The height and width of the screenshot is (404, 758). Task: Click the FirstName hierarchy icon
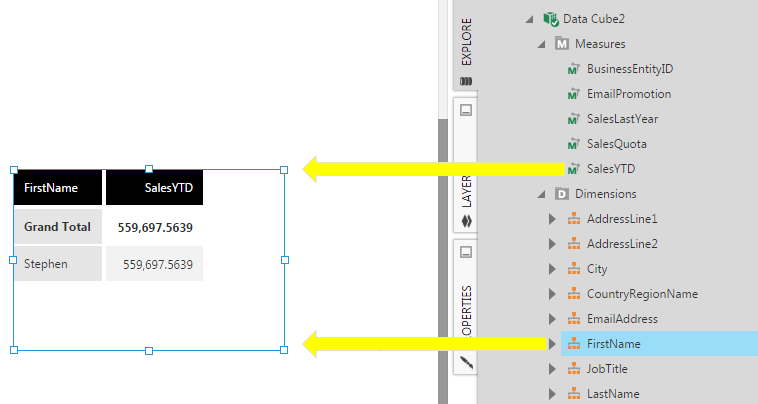(x=574, y=344)
